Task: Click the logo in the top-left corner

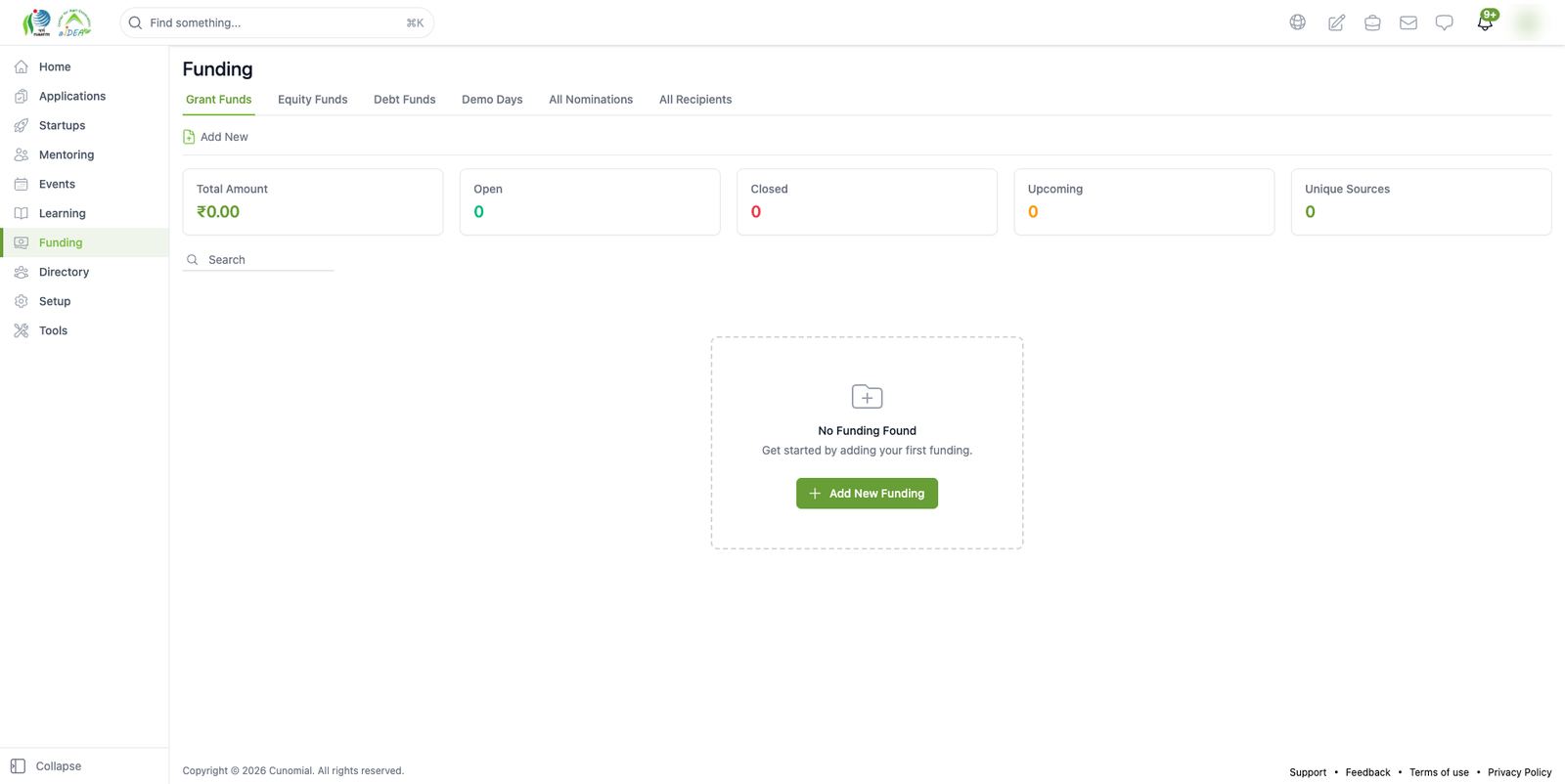Action: coord(57,22)
